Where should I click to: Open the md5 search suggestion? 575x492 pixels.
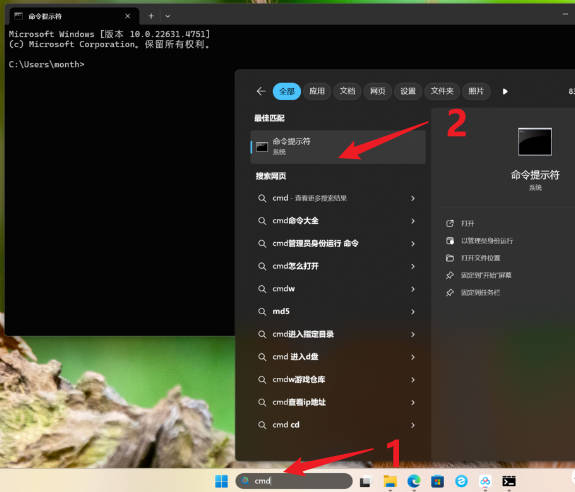click(x=338, y=312)
